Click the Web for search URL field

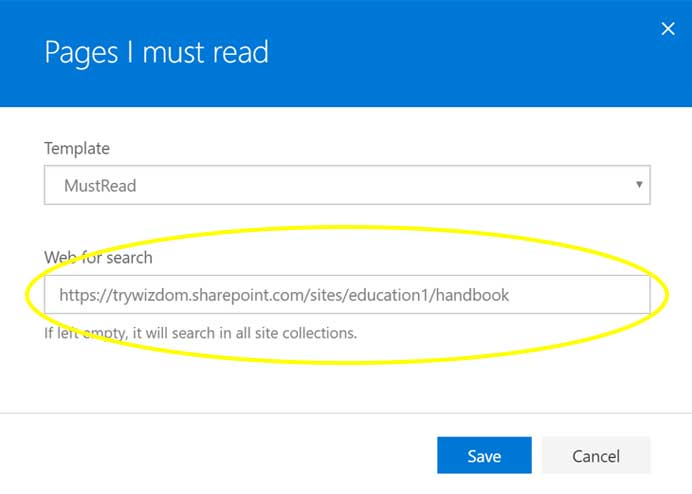coord(347,294)
